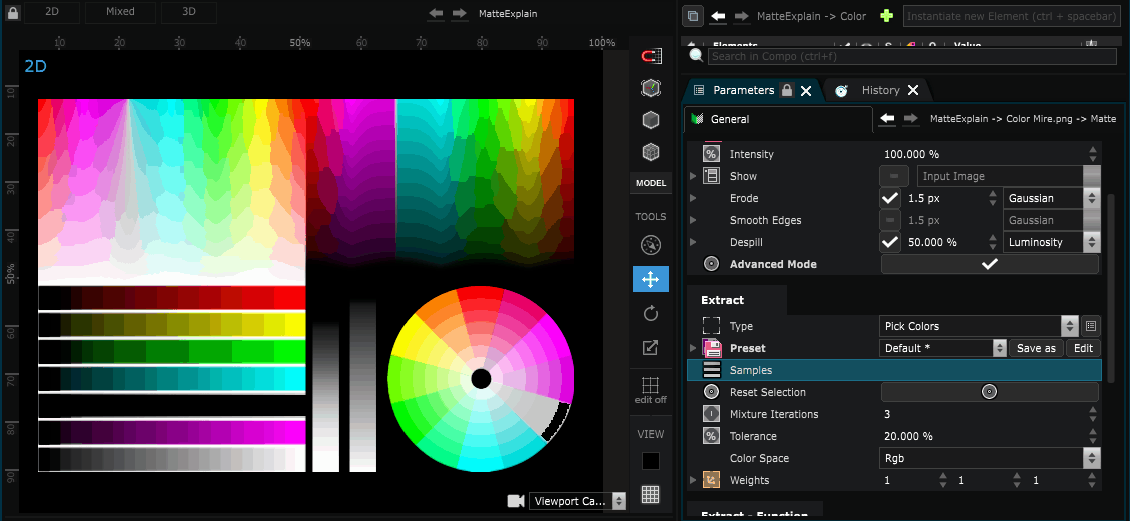
Task: Enable the Smooth Edges checkbox
Action: coord(889,220)
